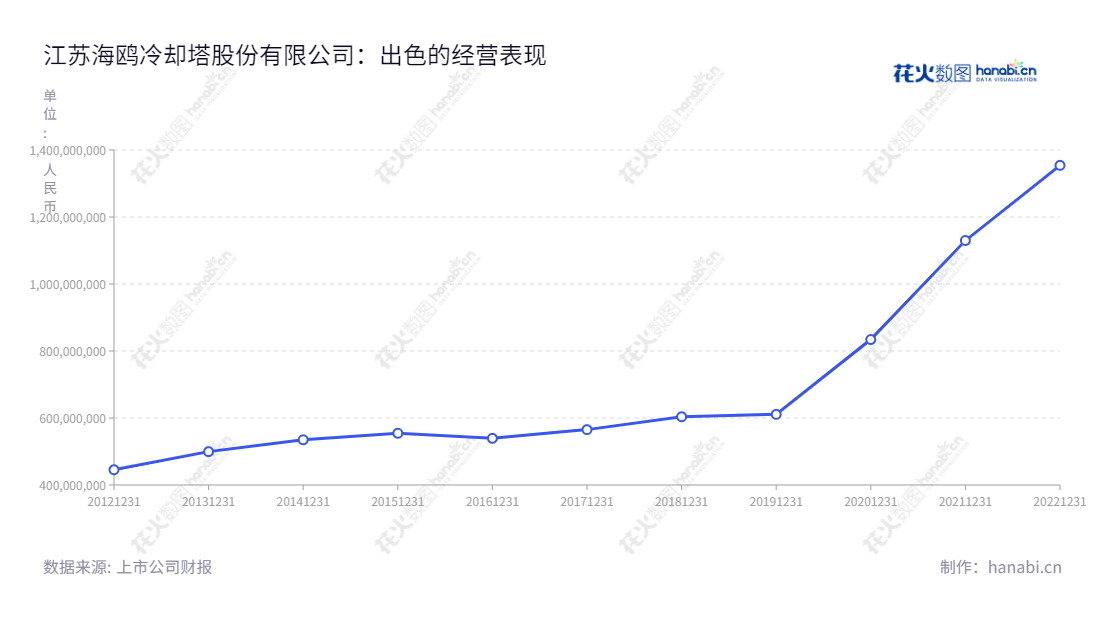Click the 600,000,000 y-axis label
The width and height of the screenshot is (1100, 620).
(72, 418)
